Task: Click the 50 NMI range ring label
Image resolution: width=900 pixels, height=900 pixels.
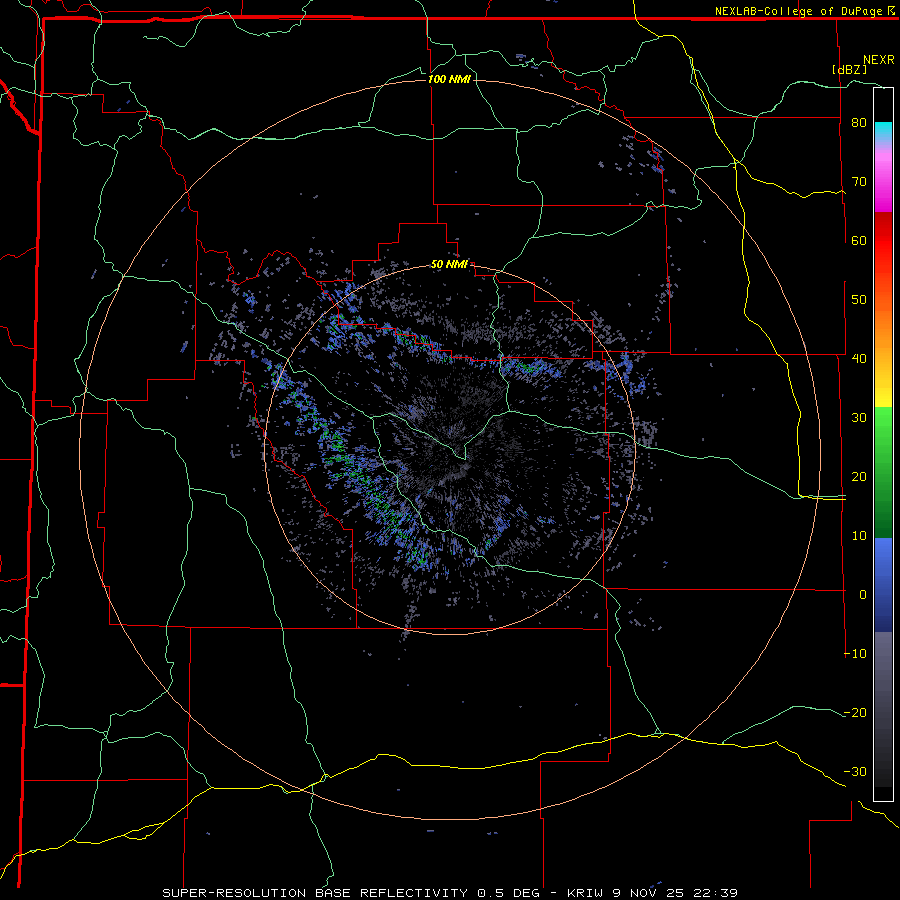Action: pos(449,265)
